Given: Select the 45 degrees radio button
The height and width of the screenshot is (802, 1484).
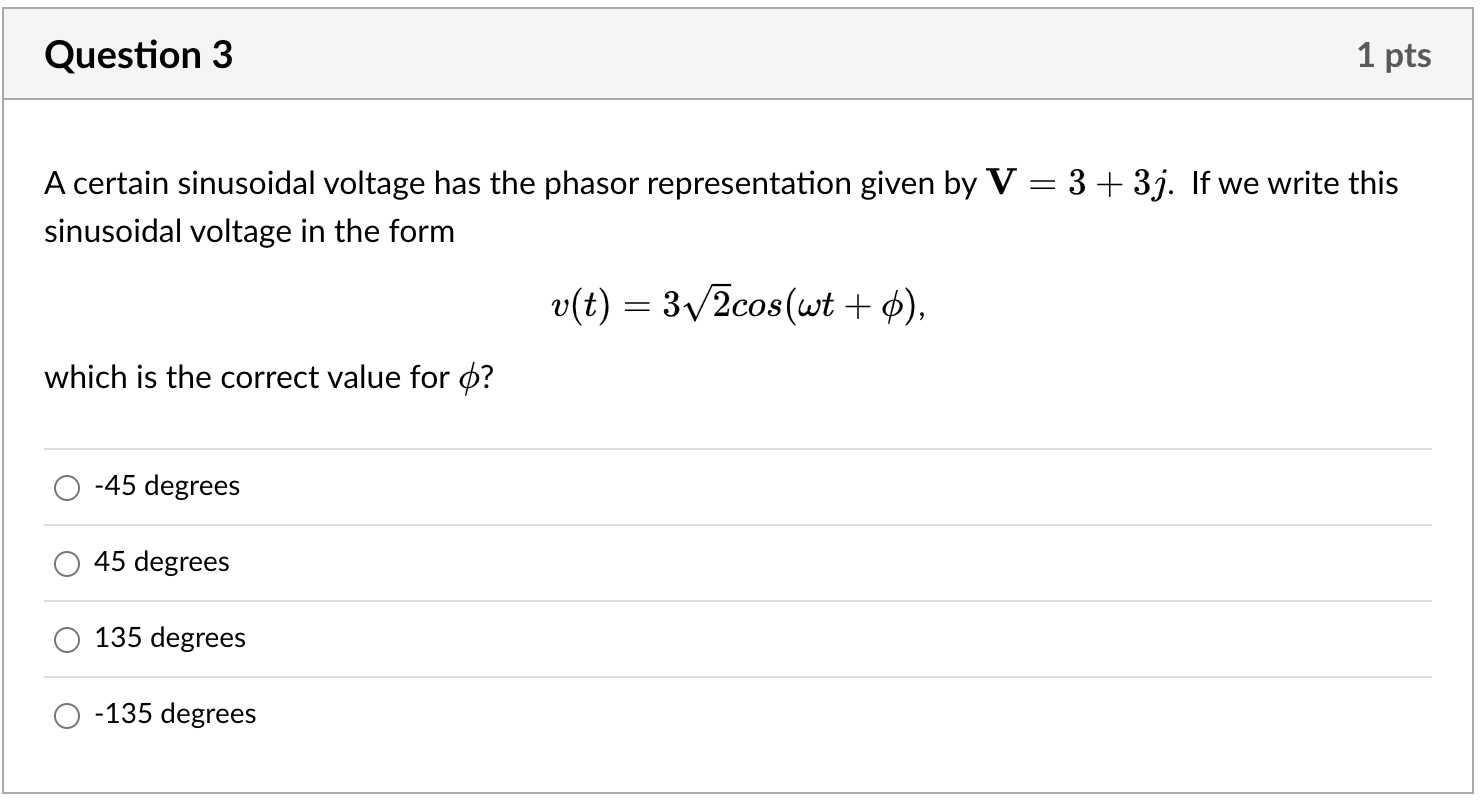Looking at the screenshot, I should pyautogui.click(x=67, y=563).
